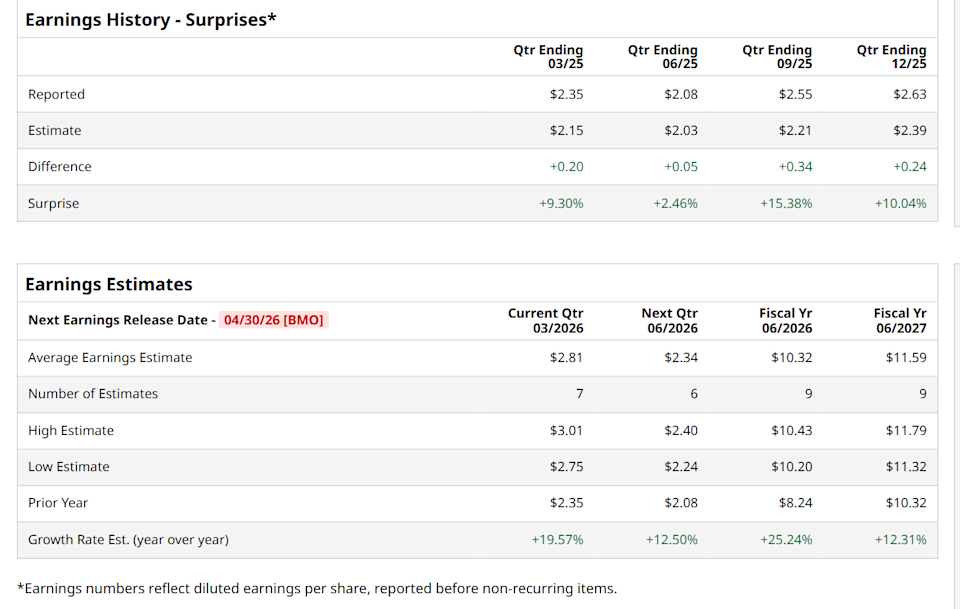
Task: Click the "Earnings History - Surprises*" heading
Action: 150,19
